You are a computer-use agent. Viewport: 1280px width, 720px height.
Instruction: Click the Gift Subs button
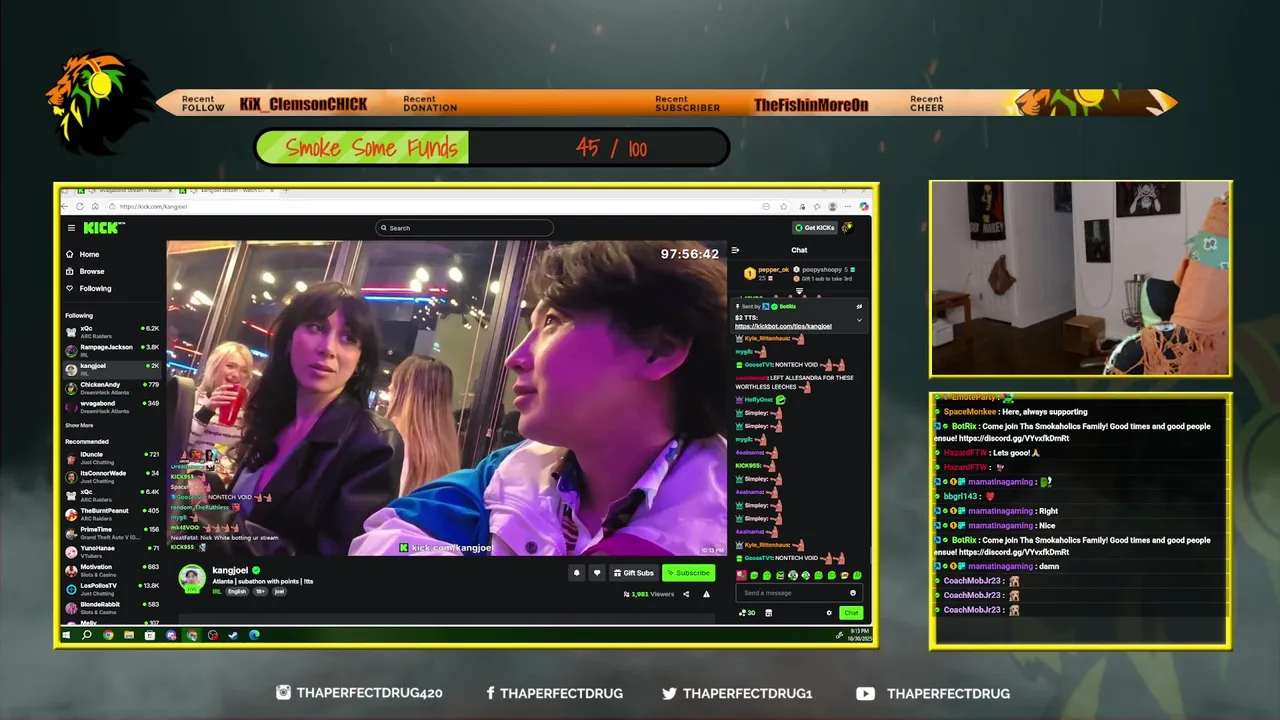click(634, 573)
